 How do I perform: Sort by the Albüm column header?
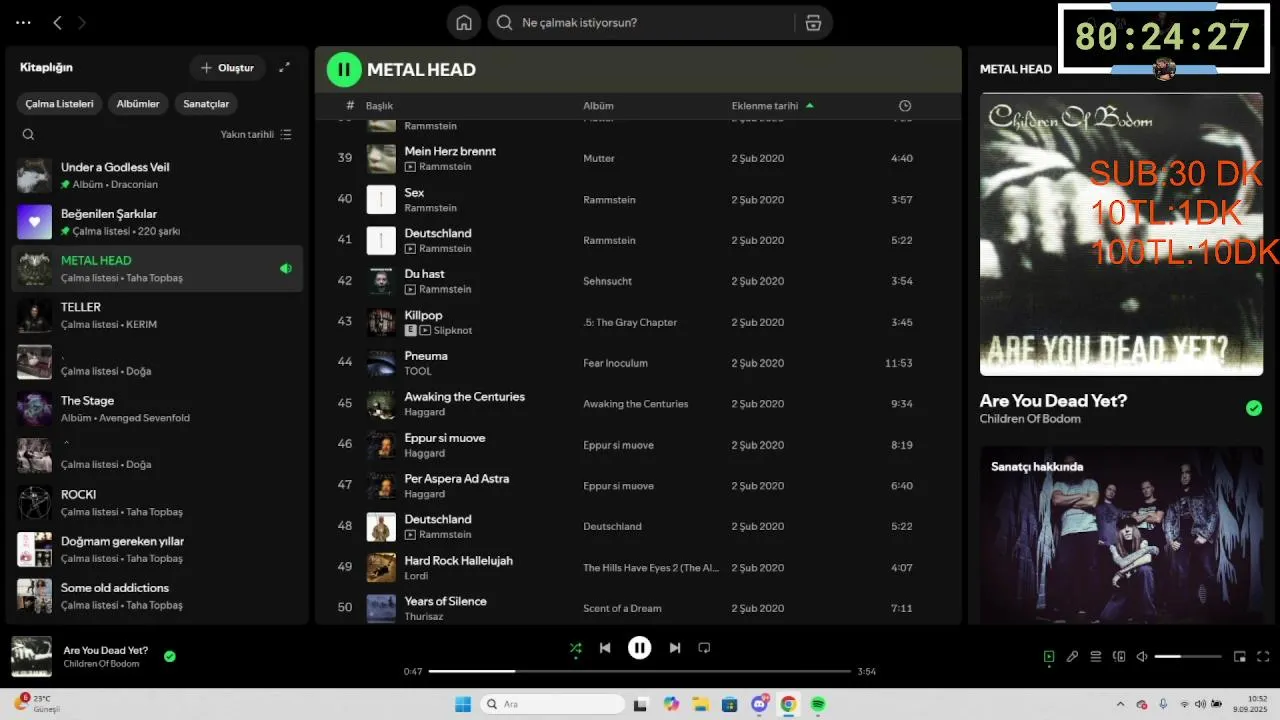[599, 106]
